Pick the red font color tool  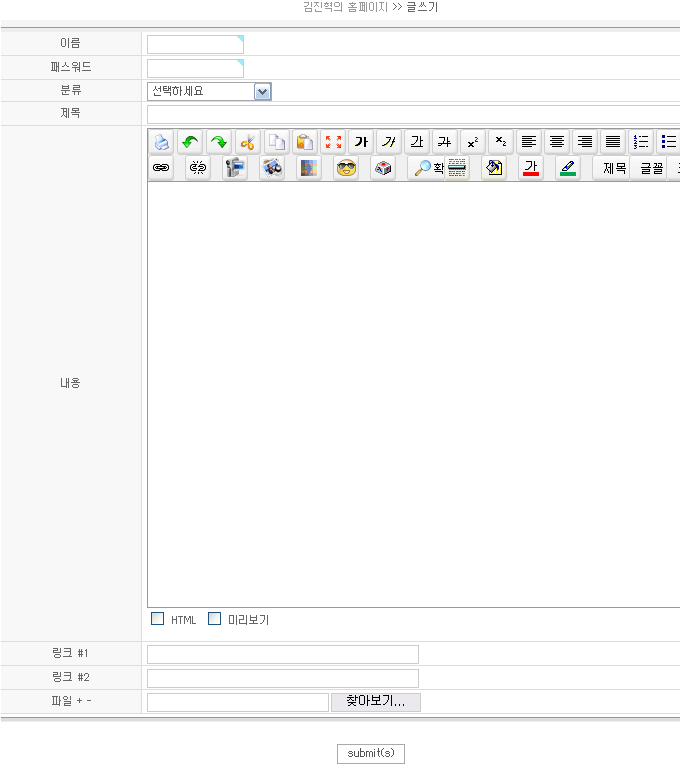pos(531,168)
